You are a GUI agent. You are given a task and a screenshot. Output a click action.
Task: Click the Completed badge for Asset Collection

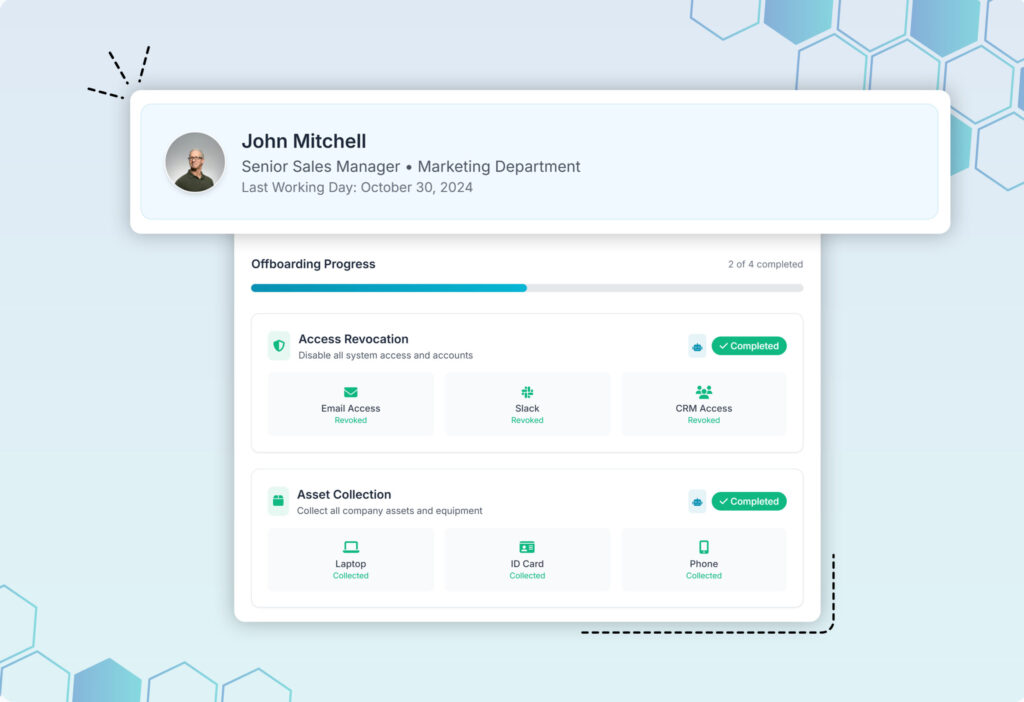[x=748, y=502]
